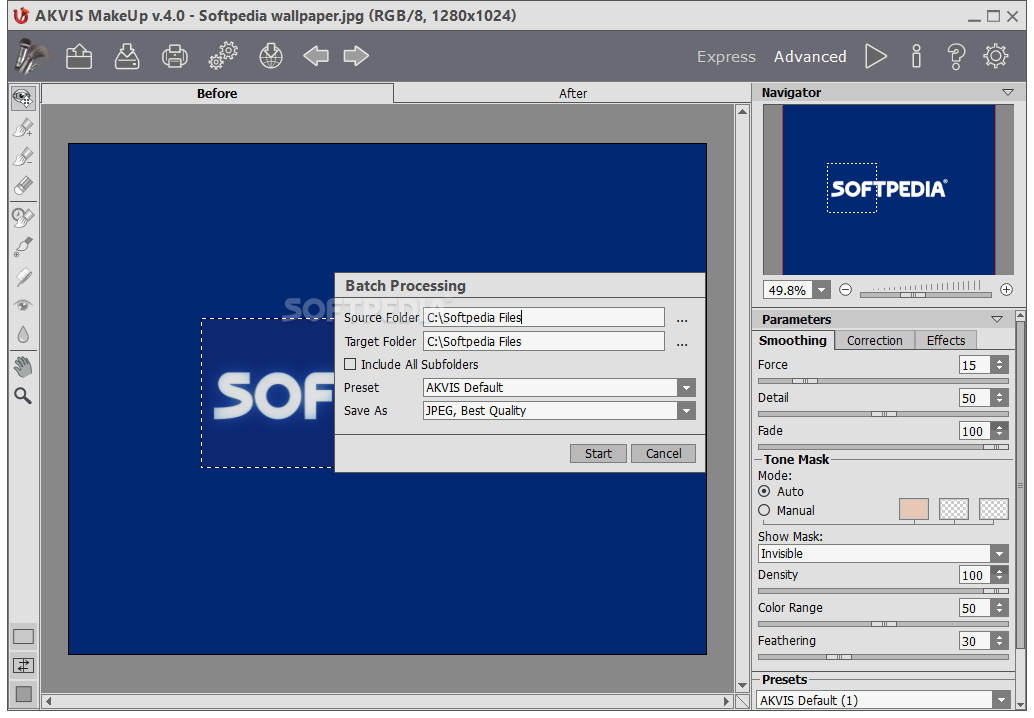Browse for Source Folder
The image size is (1034, 718).
pos(682,320)
